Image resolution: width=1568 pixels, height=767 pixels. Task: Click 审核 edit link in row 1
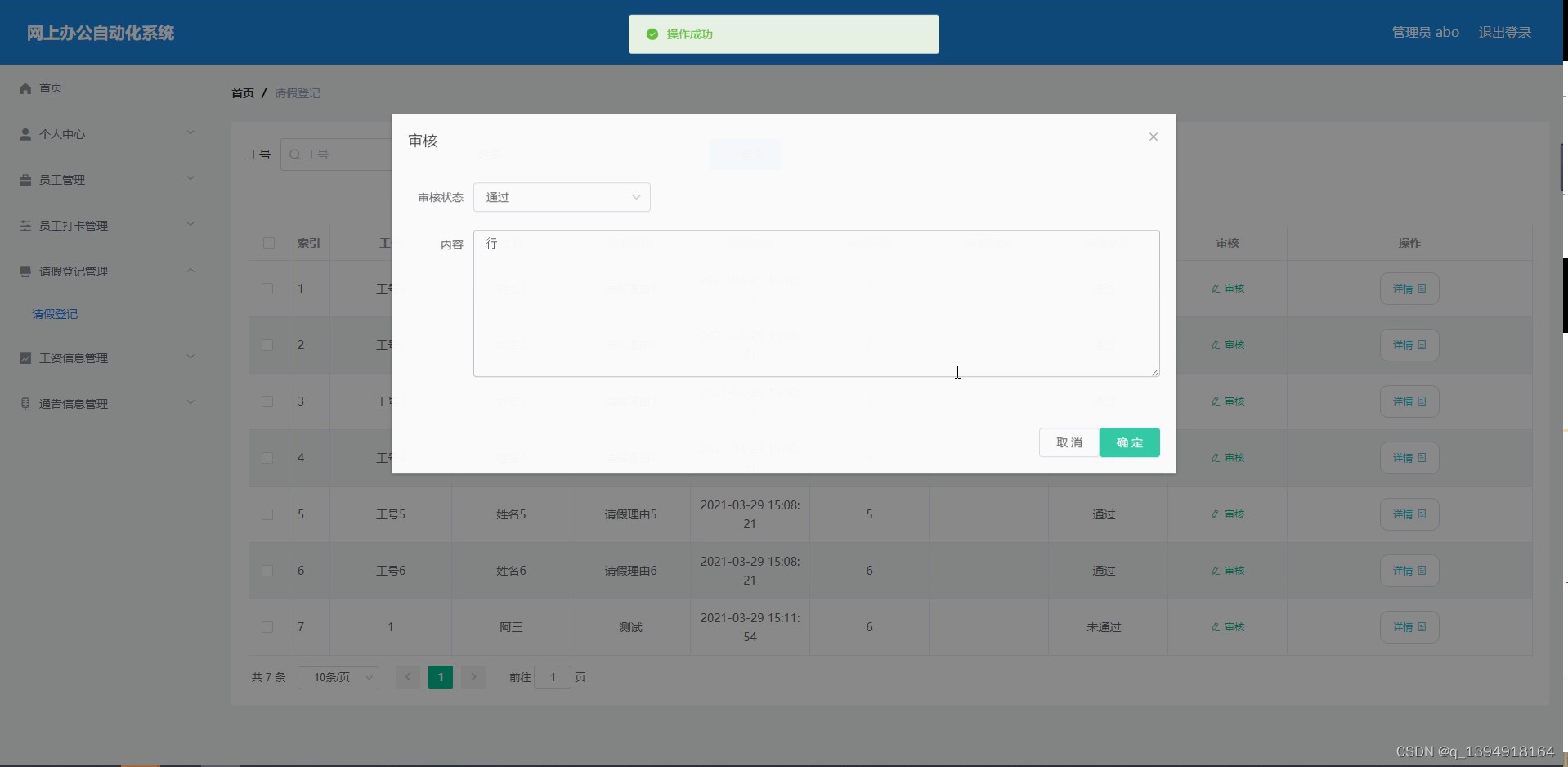pyautogui.click(x=1228, y=289)
